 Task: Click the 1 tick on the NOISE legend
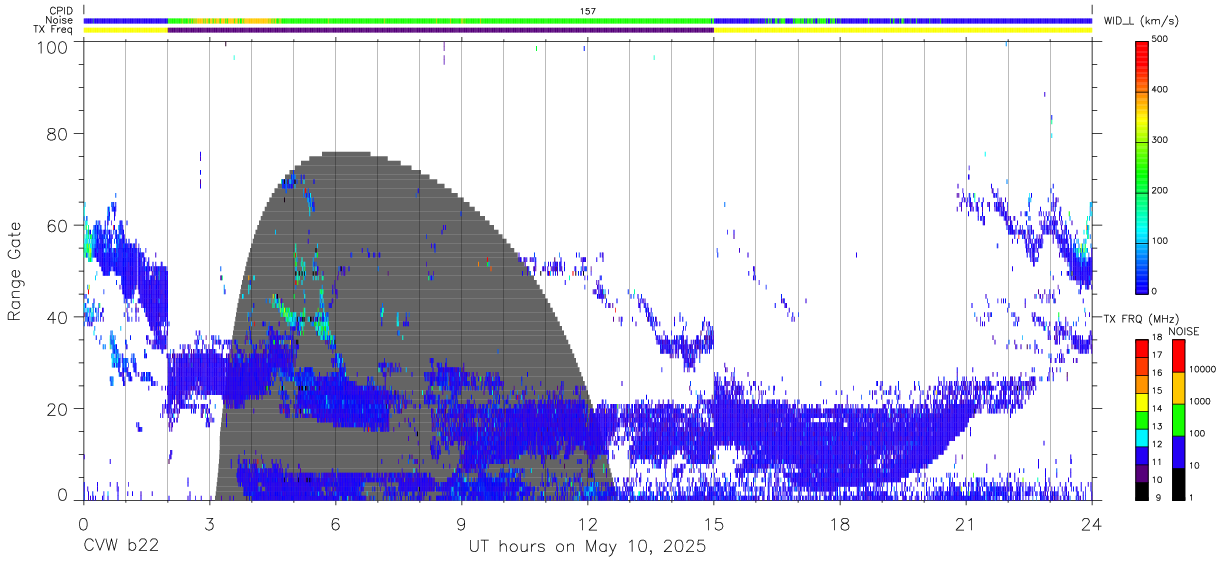tap(1192, 498)
